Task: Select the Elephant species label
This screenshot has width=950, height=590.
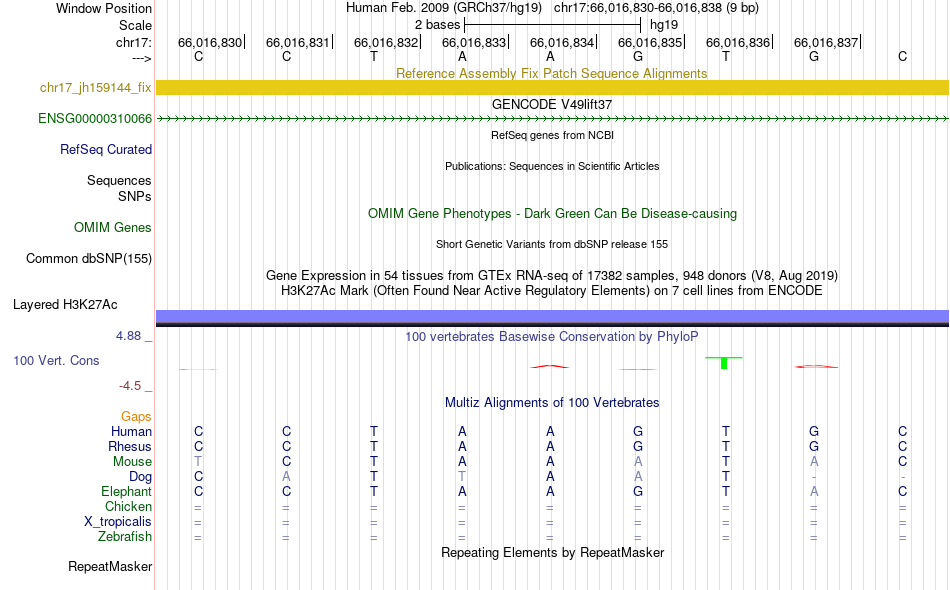Action: pyautogui.click(x=126, y=492)
